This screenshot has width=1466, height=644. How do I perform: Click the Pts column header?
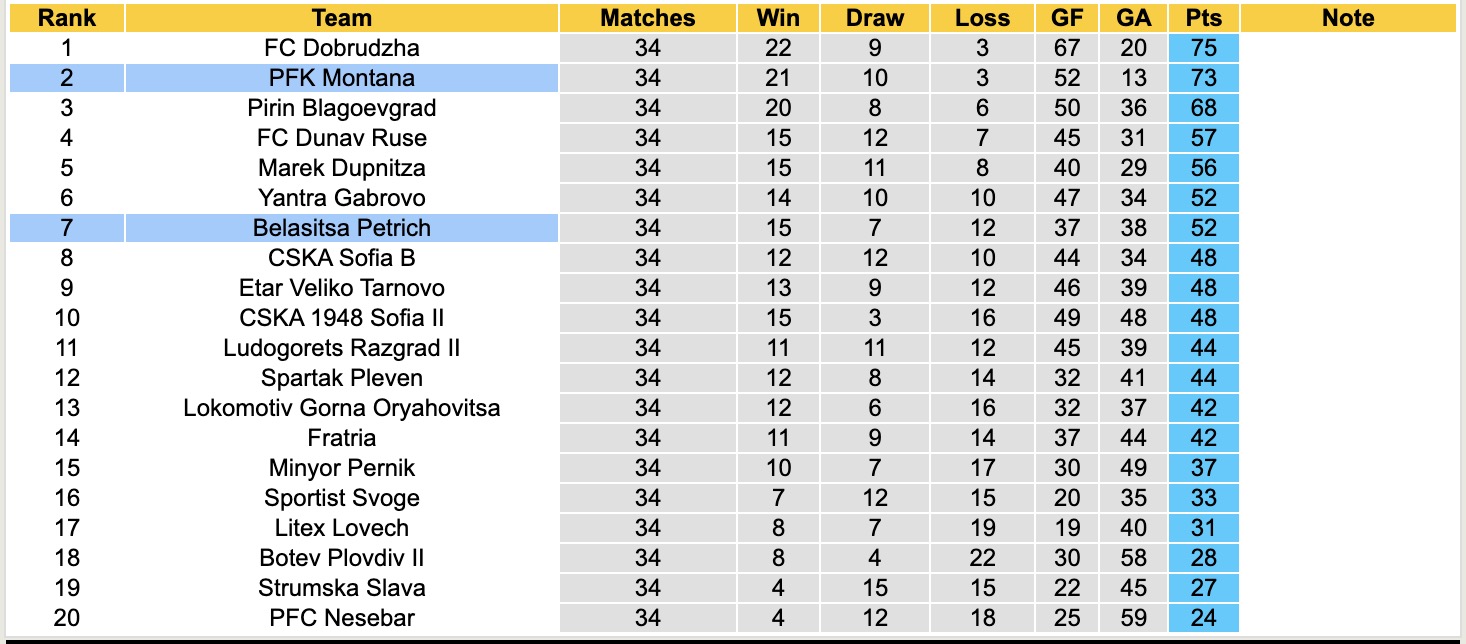coord(1203,18)
